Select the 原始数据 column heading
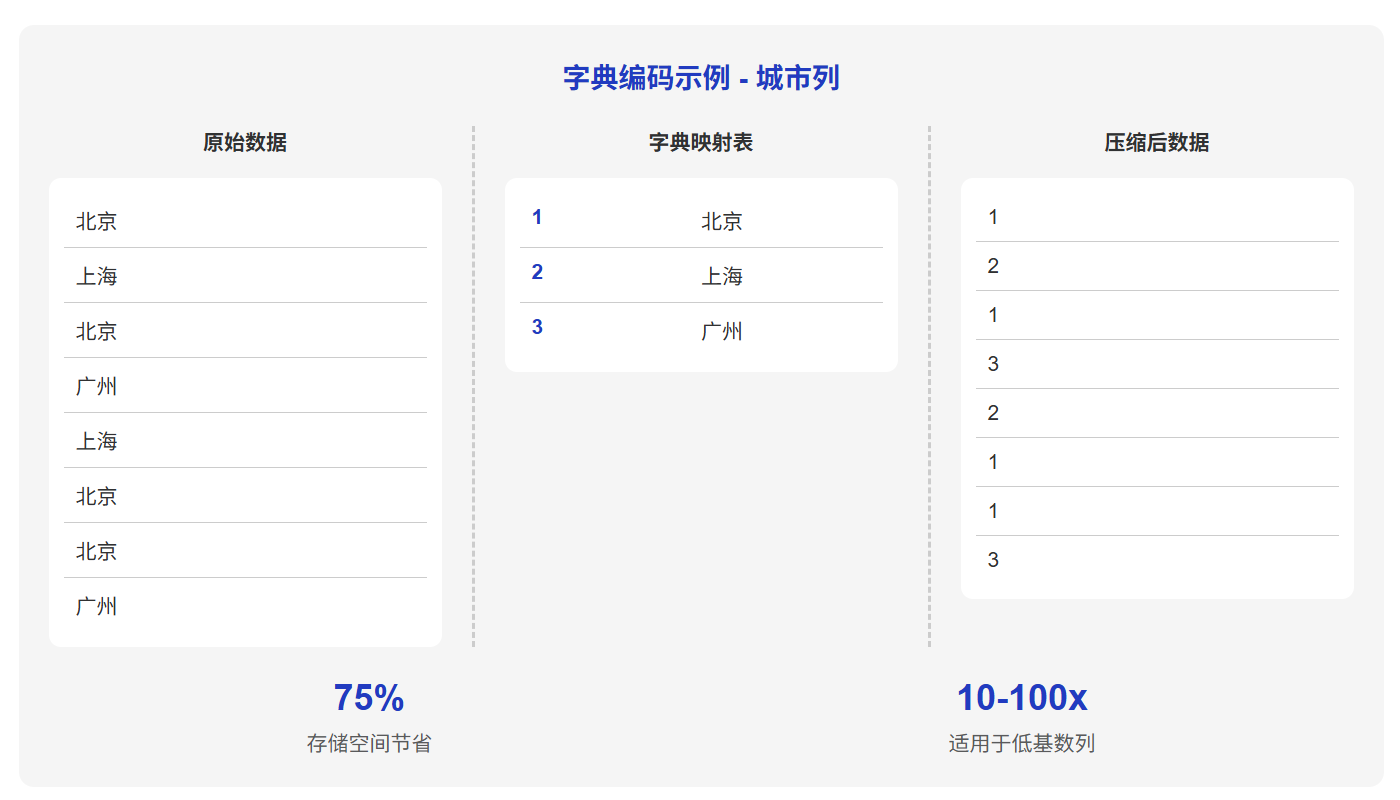Viewport: 1400px width, 800px height. coord(245,143)
